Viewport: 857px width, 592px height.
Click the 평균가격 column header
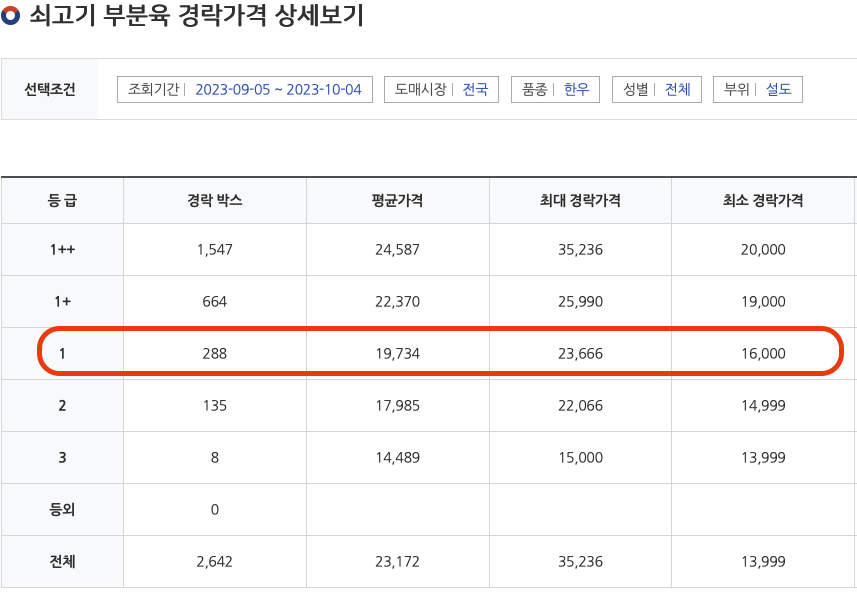coord(397,201)
